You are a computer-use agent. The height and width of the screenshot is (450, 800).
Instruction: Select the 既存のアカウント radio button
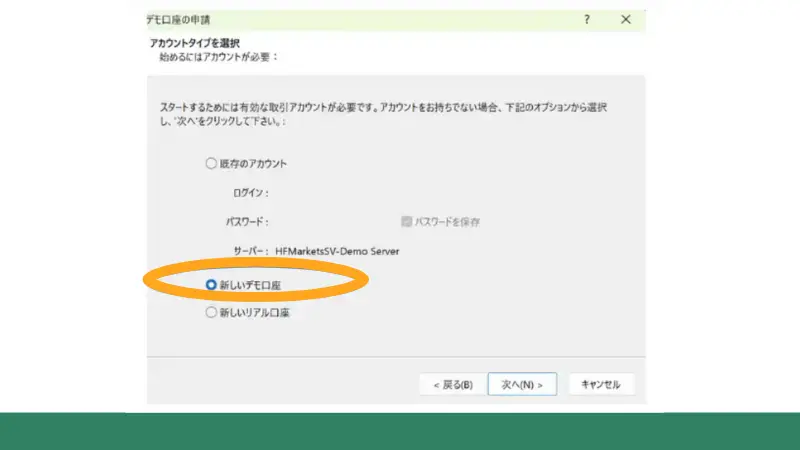(x=211, y=163)
